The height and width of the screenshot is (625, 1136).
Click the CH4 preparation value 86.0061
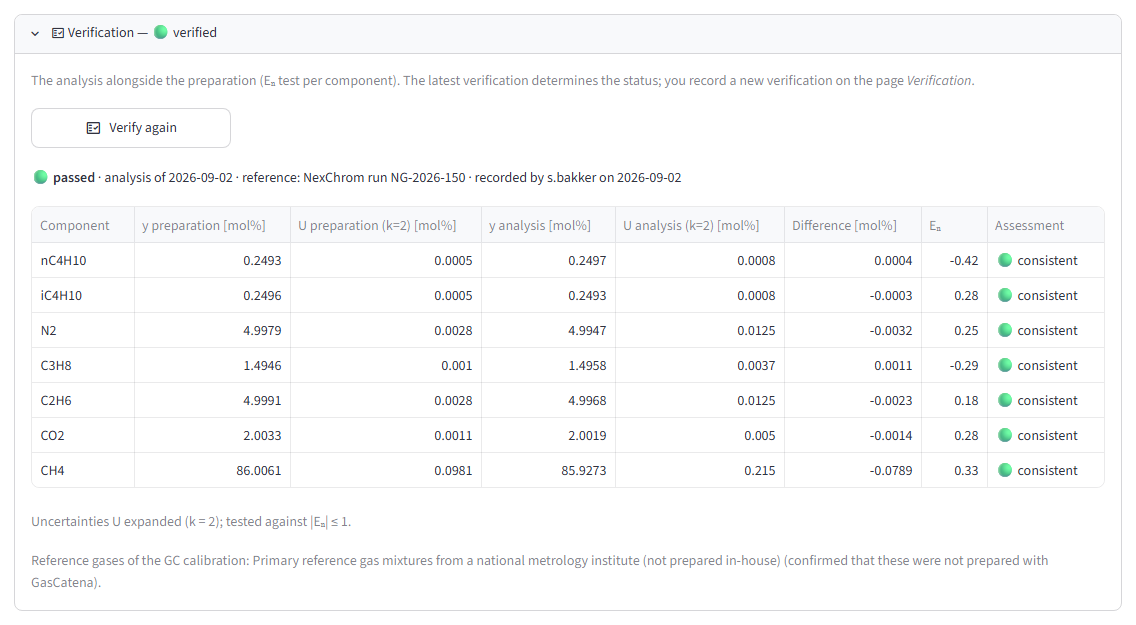[259, 471]
